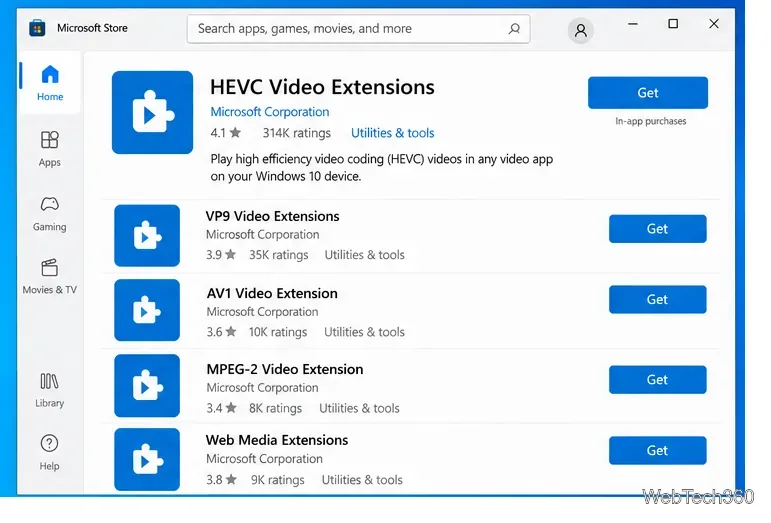Open Help in the sidebar
The image size is (771, 523).
[x=50, y=453]
